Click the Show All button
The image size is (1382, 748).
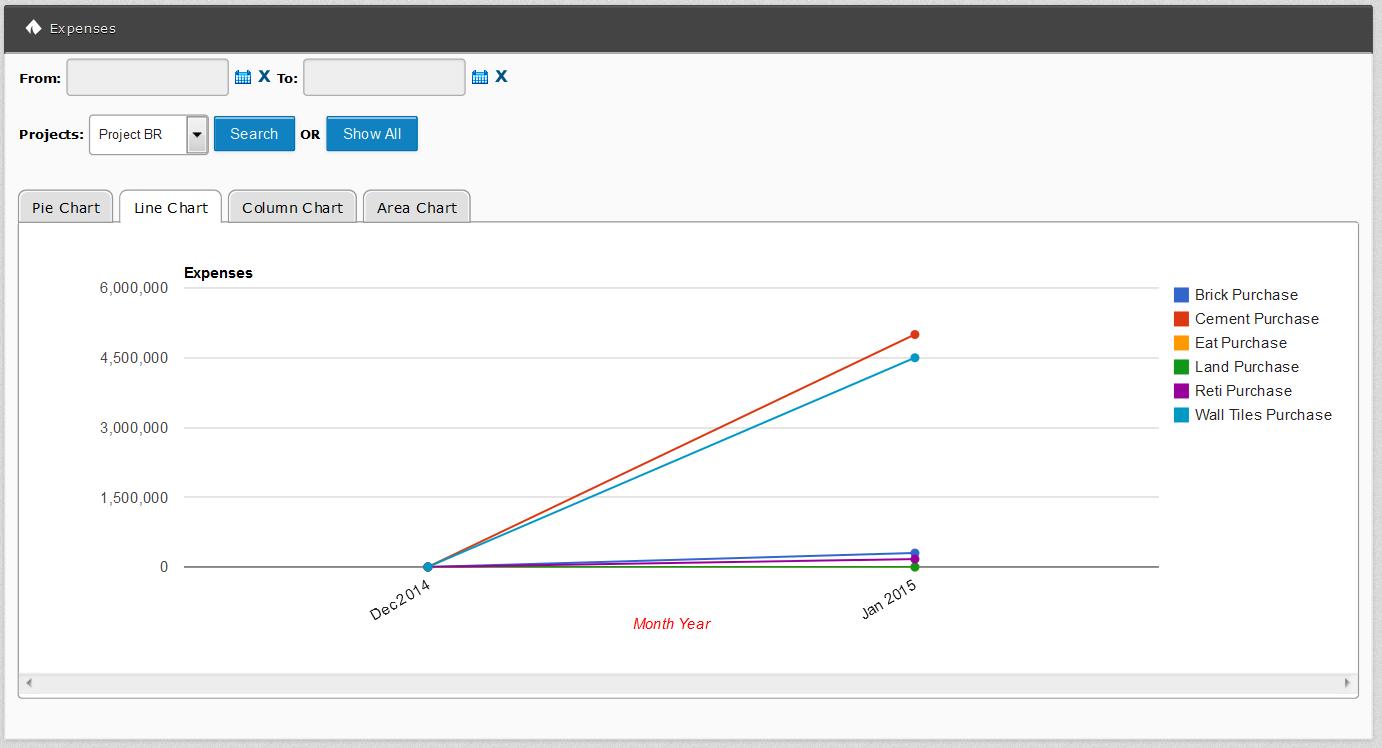pos(372,134)
